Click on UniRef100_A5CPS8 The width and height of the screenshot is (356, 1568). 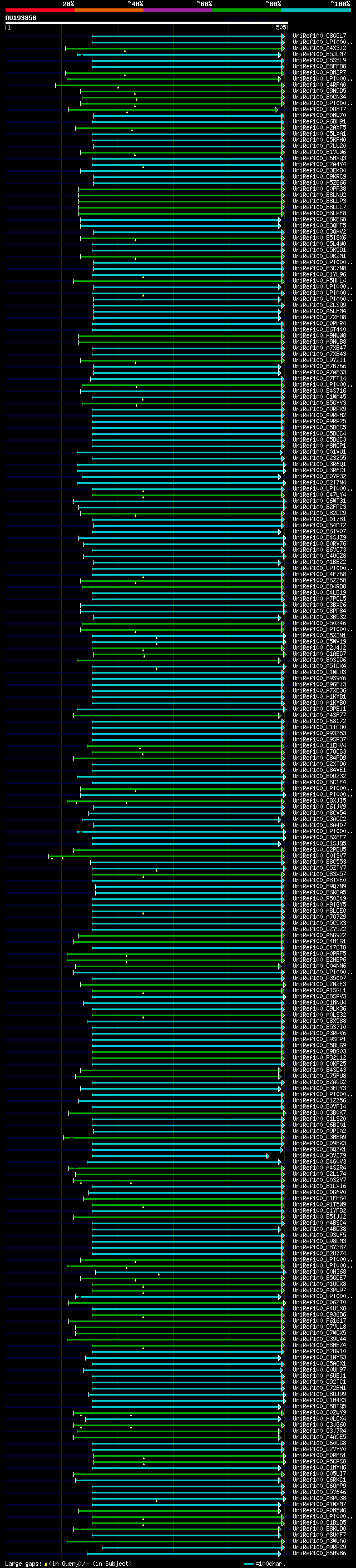pyautogui.click(x=319, y=1461)
